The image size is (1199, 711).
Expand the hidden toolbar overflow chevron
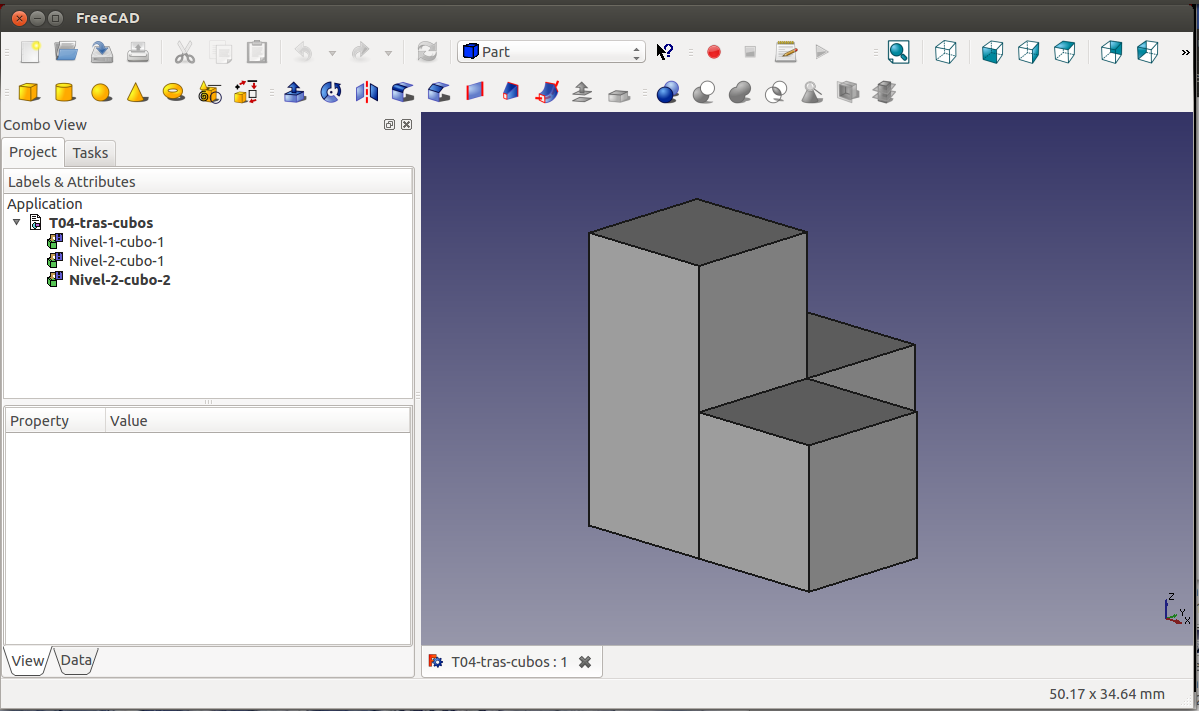pyautogui.click(x=1186, y=52)
